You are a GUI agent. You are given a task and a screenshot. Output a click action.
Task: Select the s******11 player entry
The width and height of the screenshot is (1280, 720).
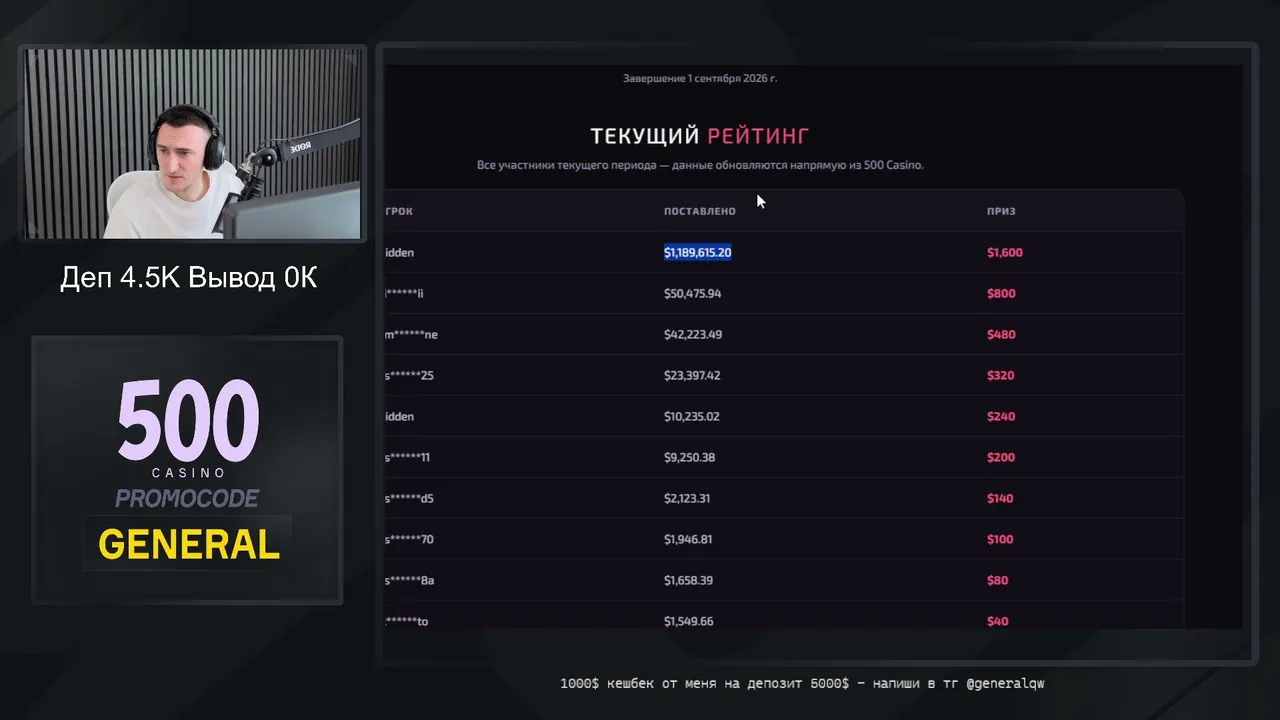pyautogui.click(x=408, y=457)
